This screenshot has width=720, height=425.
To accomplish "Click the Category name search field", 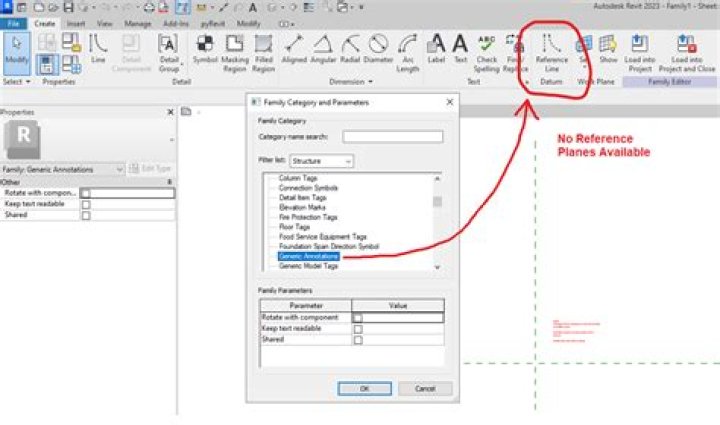I will [392, 137].
